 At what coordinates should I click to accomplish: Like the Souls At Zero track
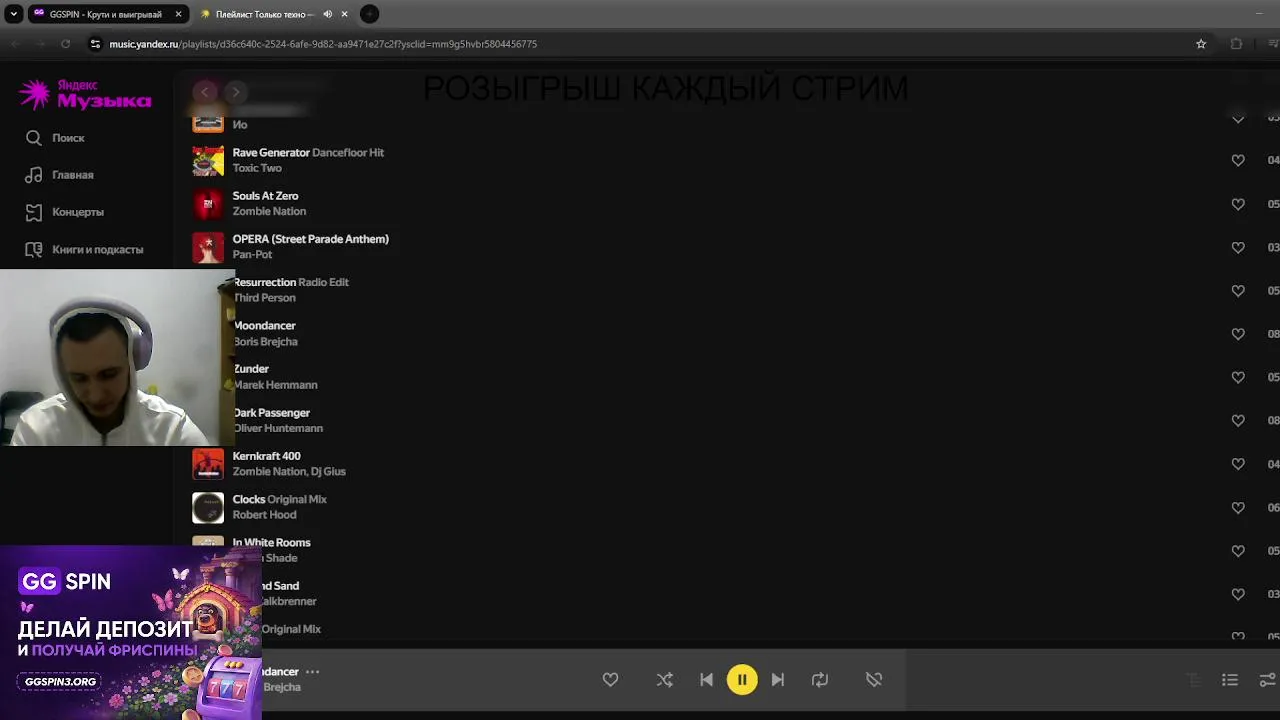coord(1238,204)
